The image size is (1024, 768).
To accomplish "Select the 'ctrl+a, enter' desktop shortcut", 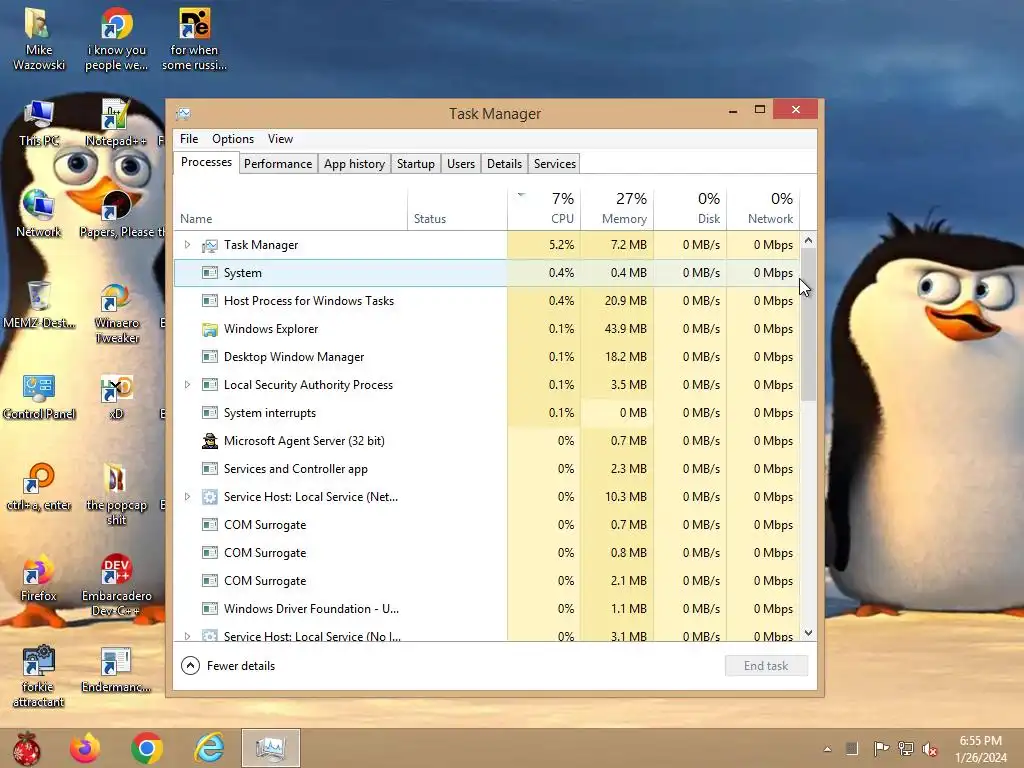I will [x=39, y=487].
